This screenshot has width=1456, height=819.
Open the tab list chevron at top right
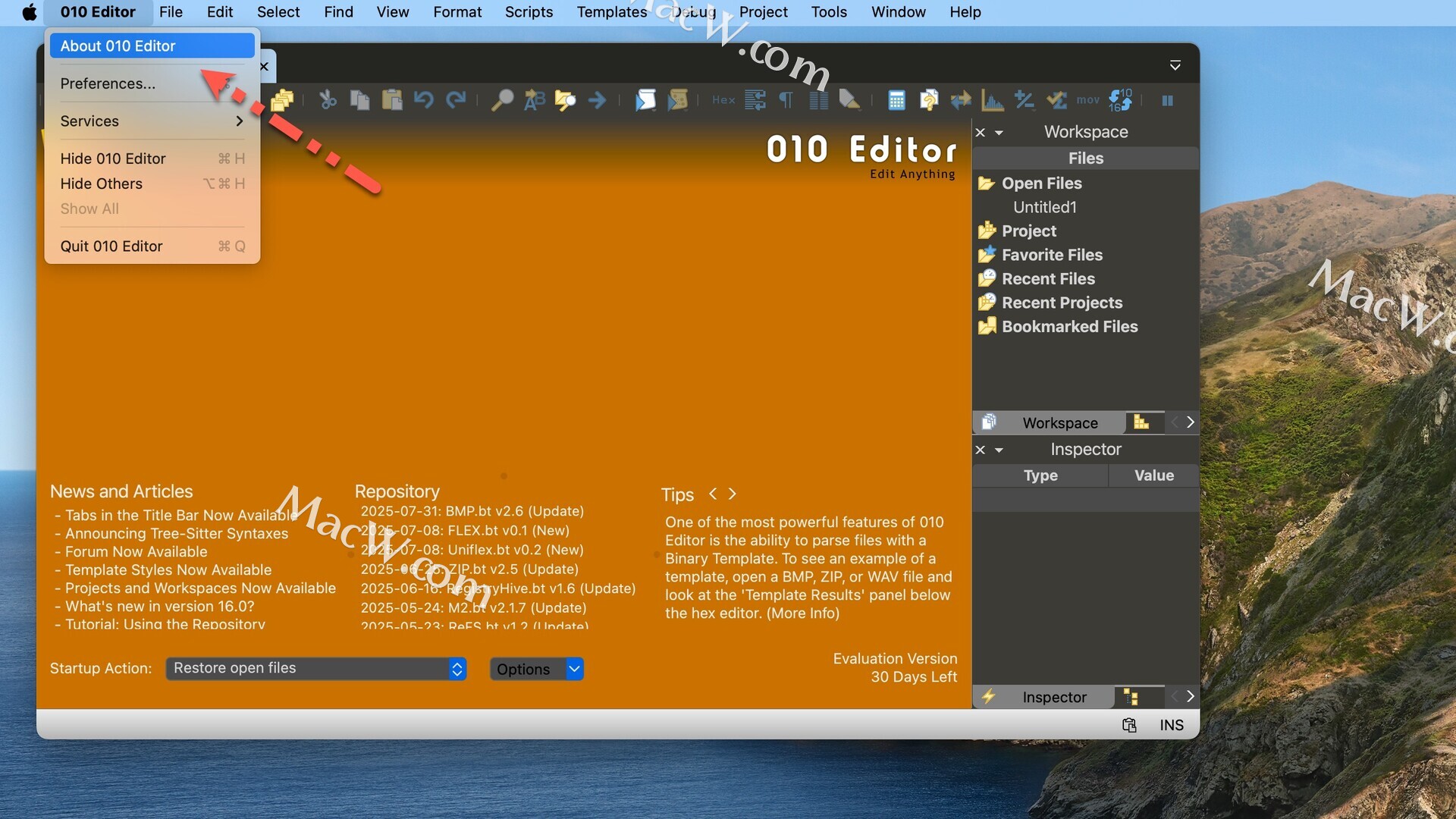(x=1175, y=66)
